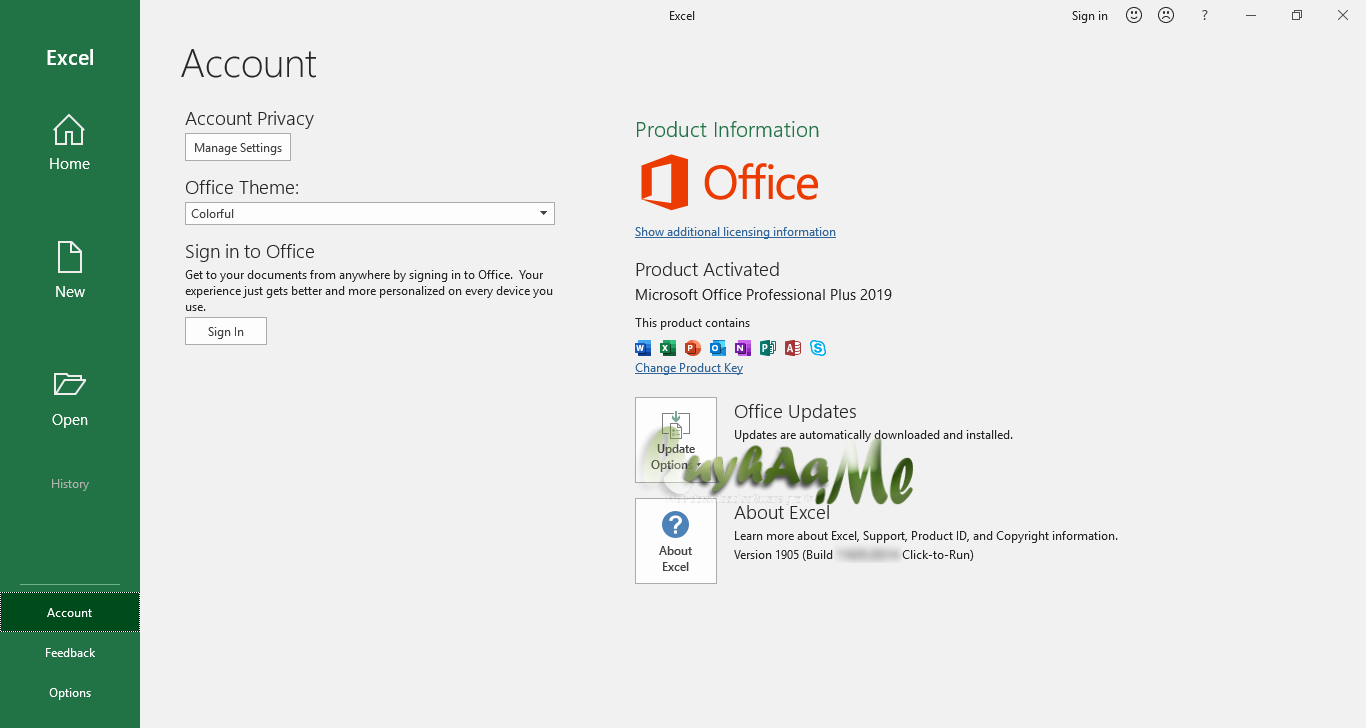Viewport: 1366px width, 728px height.
Task: Select History in the sidebar
Action: pyautogui.click(x=70, y=484)
